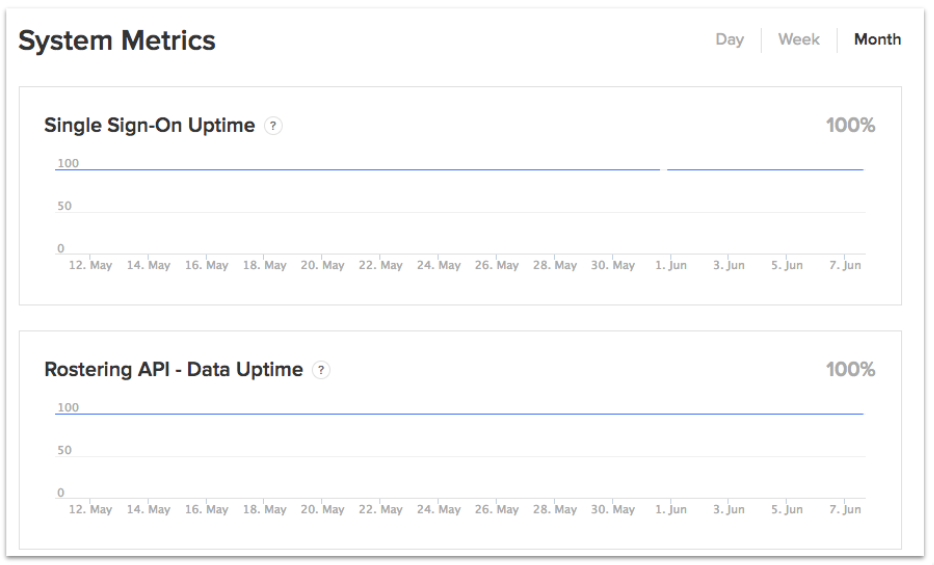Click the 3. Jun label on Rostering API chart

(x=728, y=510)
